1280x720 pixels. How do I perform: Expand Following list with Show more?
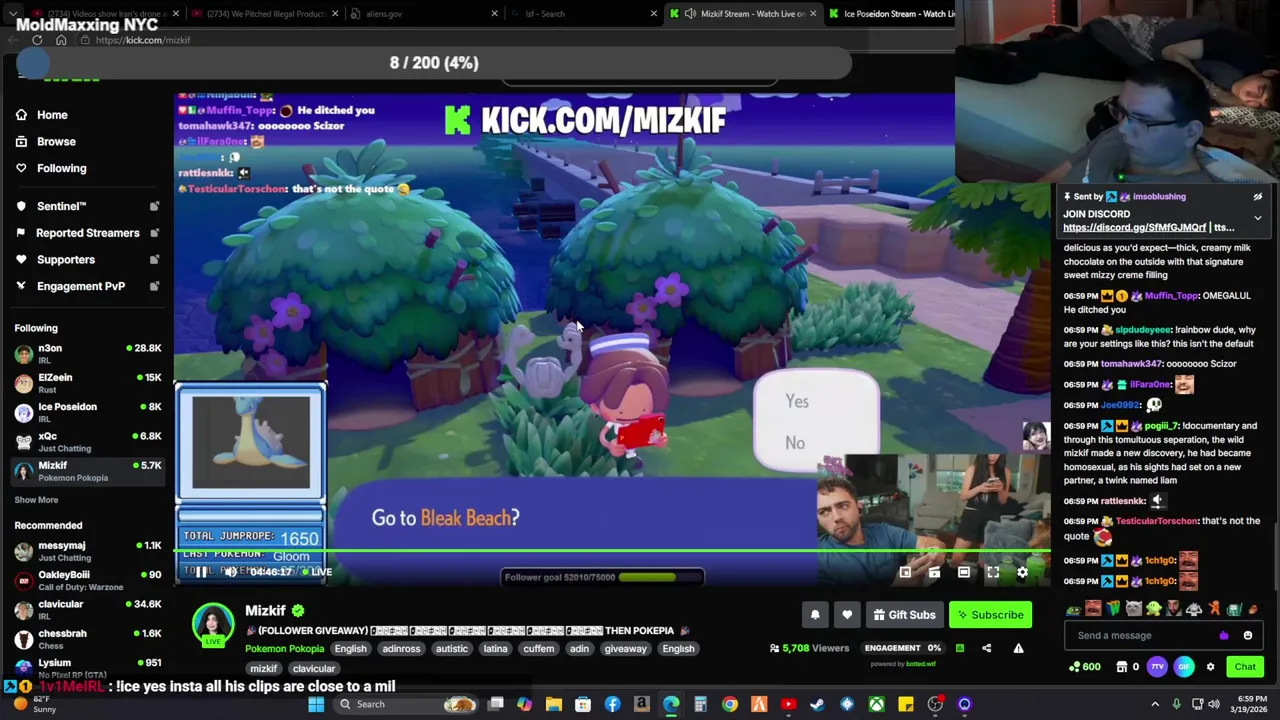pos(36,500)
